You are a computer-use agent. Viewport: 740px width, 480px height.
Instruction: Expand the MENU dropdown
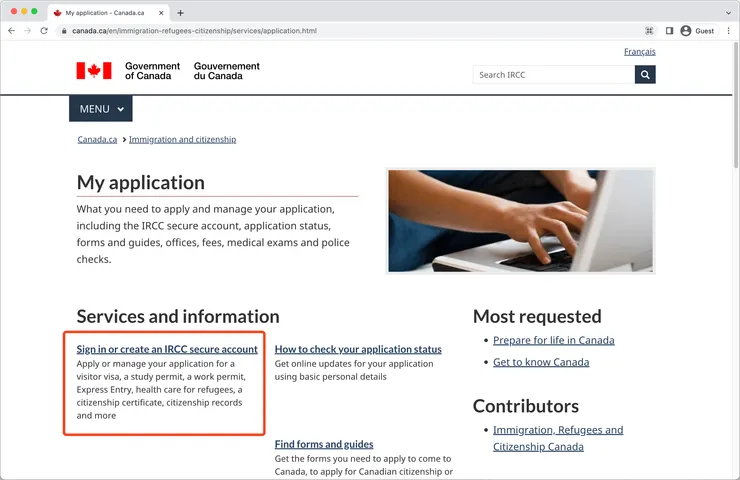tap(101, 109)
